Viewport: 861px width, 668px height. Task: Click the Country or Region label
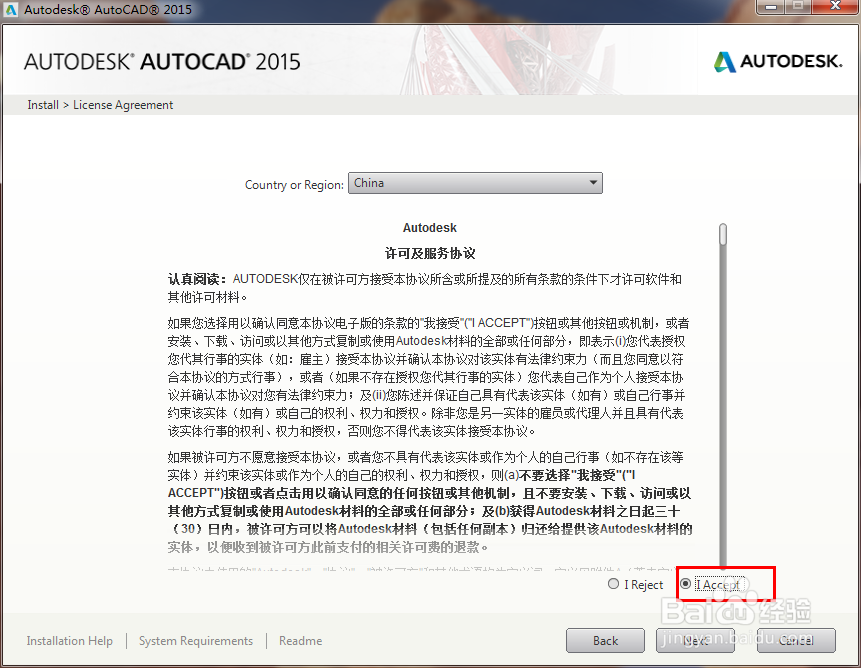click(x=294, y=185)
